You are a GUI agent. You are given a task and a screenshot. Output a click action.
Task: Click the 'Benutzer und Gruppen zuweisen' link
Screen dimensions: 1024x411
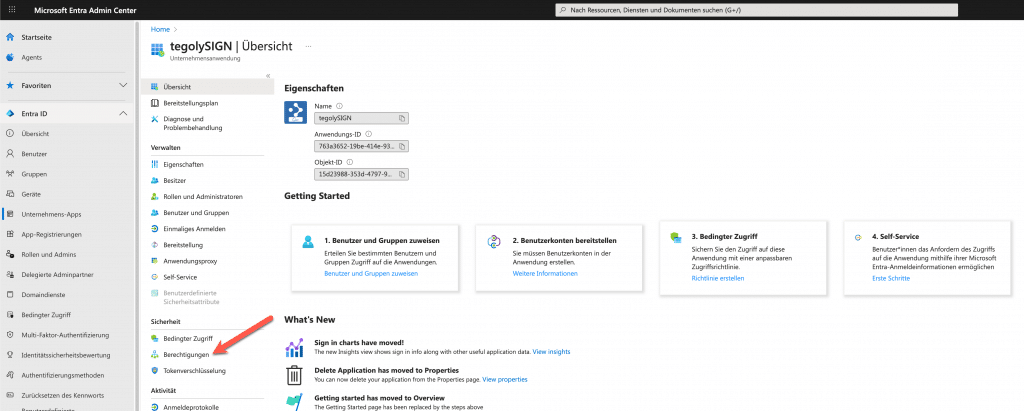371,273
